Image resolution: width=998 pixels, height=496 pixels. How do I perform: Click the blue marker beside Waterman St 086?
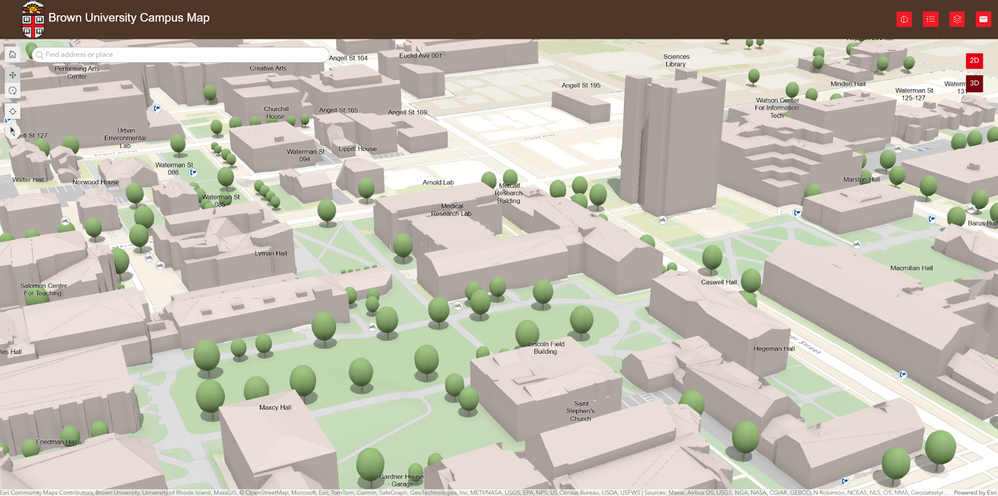pos(193,172)
